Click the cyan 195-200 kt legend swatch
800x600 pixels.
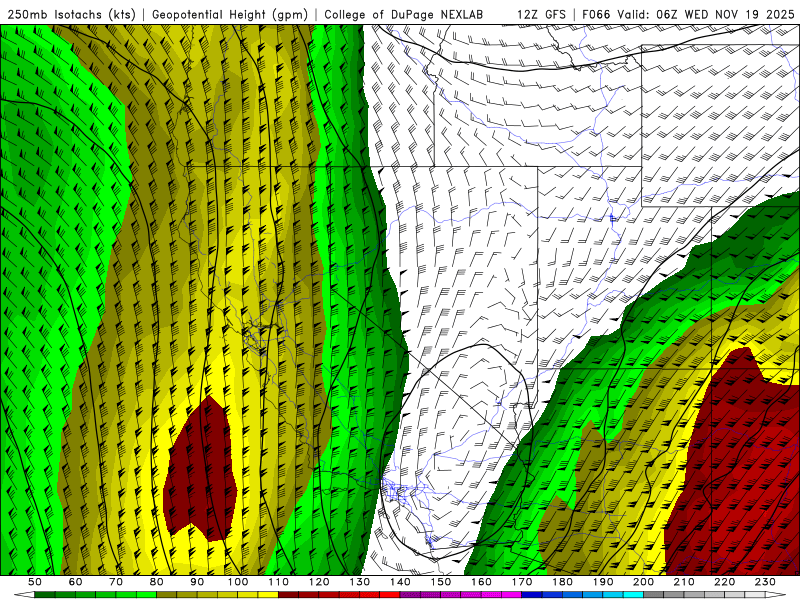click(x=633, y=594)
